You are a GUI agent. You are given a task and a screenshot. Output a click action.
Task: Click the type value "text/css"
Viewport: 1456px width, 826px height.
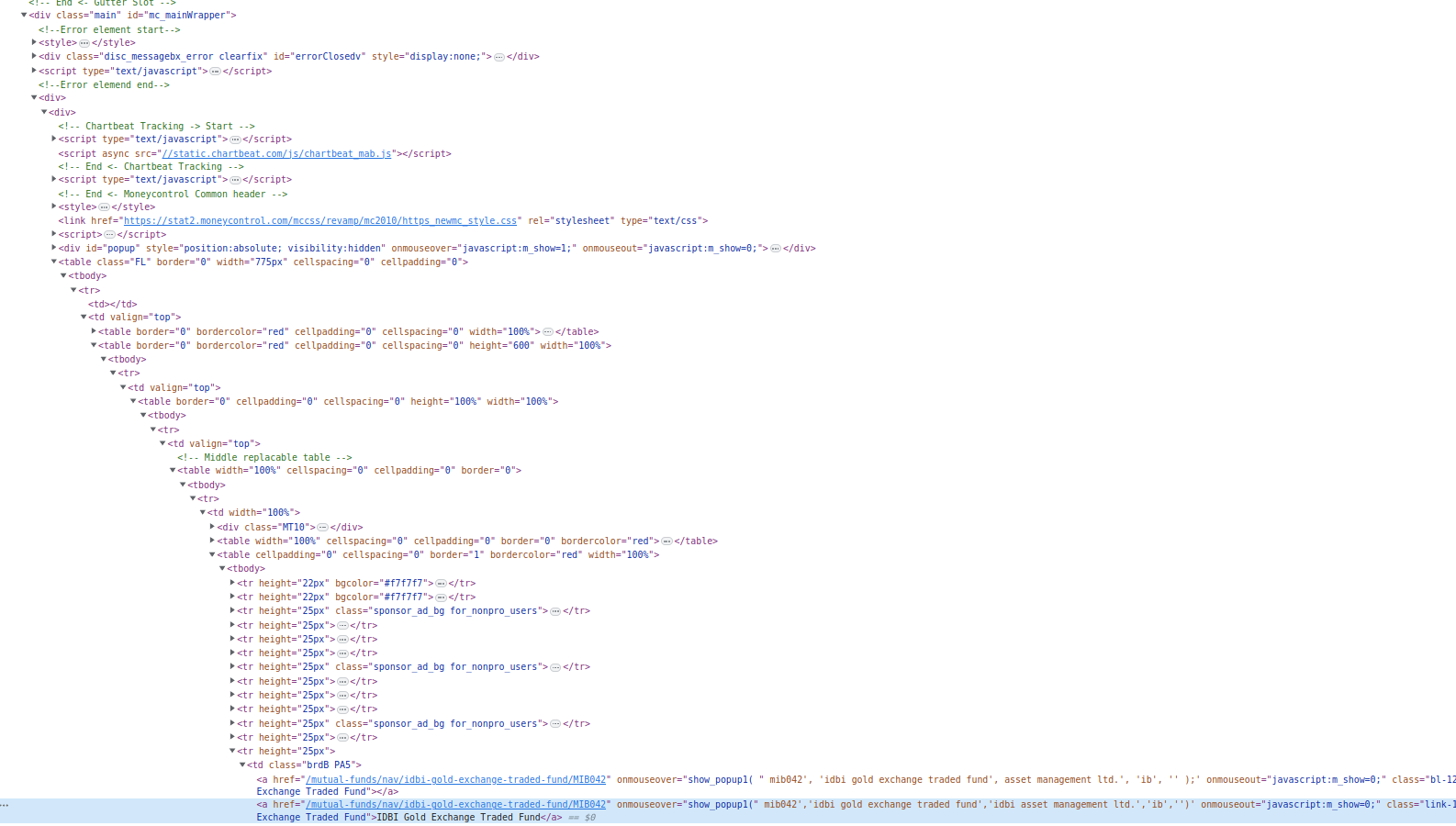(x=677, y=220)
